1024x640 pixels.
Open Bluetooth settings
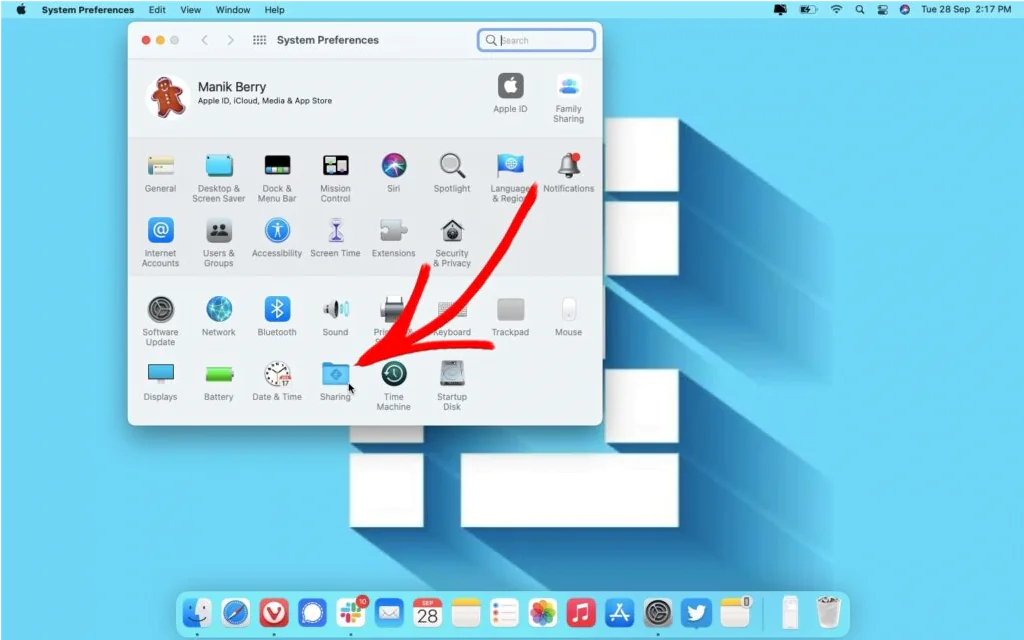[x=276, y=310]
